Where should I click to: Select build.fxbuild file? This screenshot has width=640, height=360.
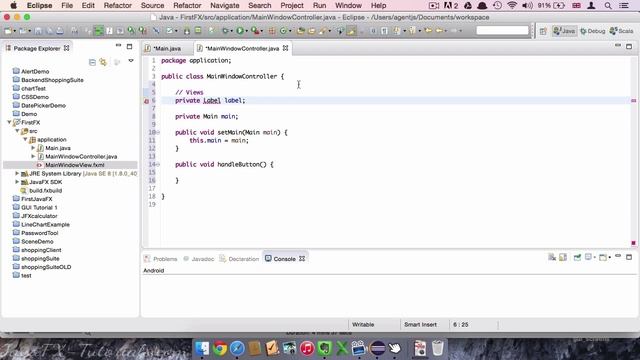tap(45, 191)
